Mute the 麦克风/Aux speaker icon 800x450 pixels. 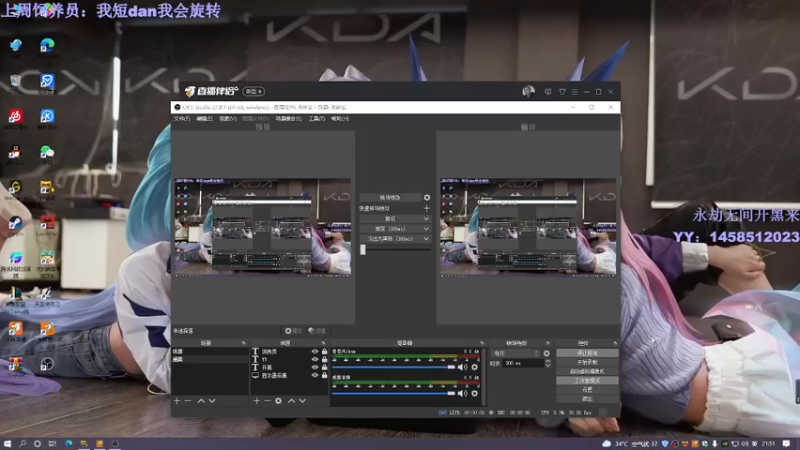point(462,367)
